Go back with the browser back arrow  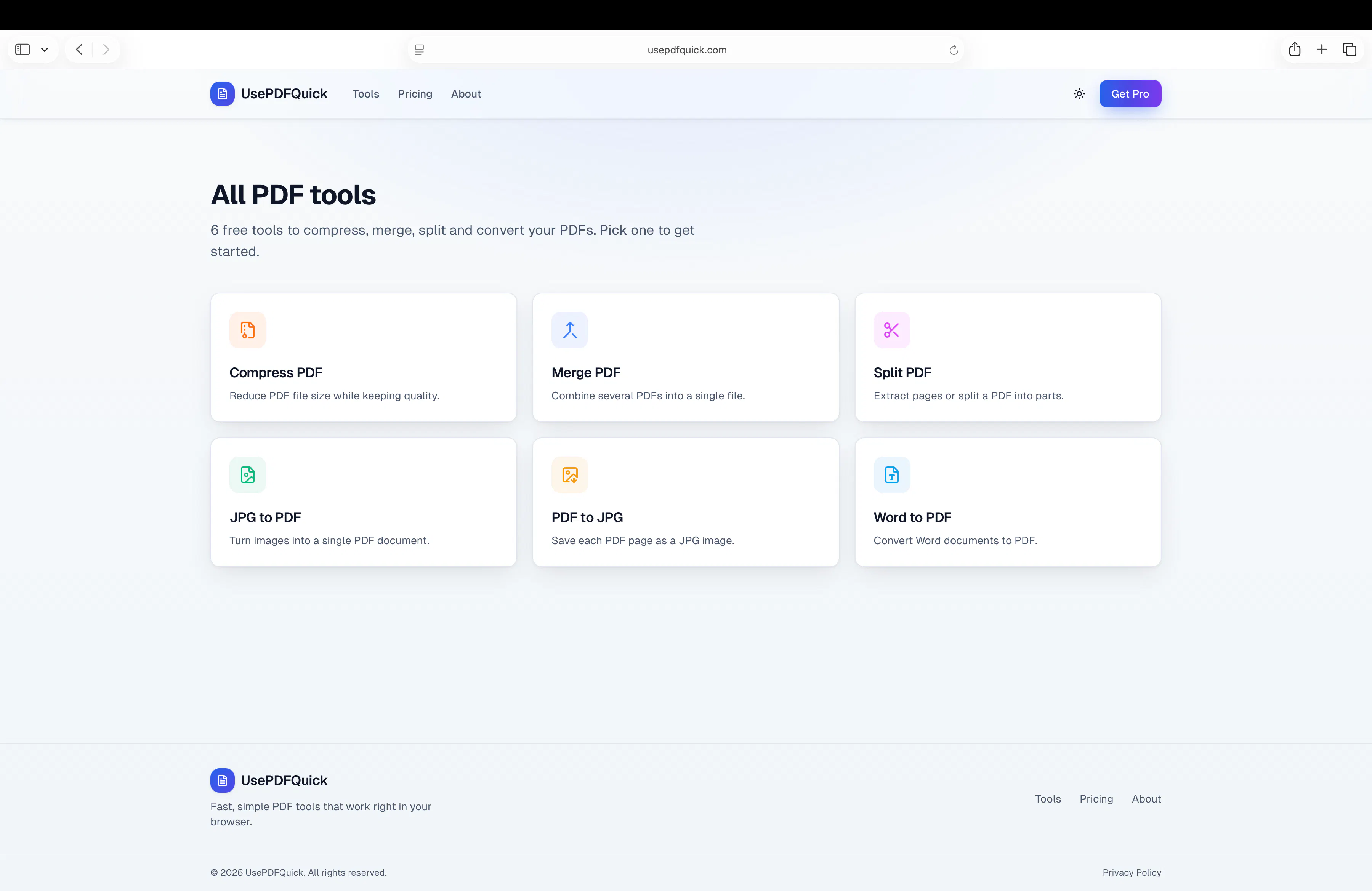[x=79, y=50]
